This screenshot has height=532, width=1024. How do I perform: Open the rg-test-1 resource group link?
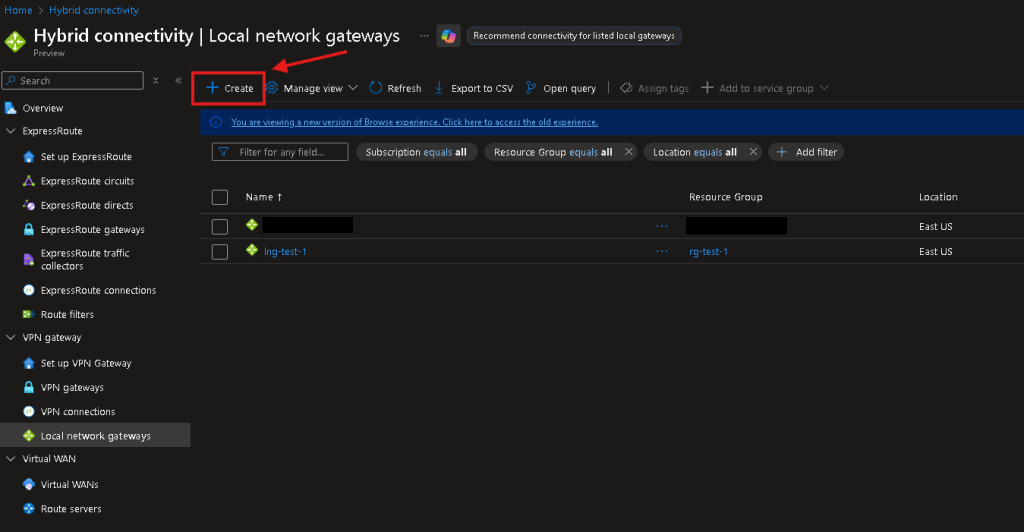click(708, 252)
